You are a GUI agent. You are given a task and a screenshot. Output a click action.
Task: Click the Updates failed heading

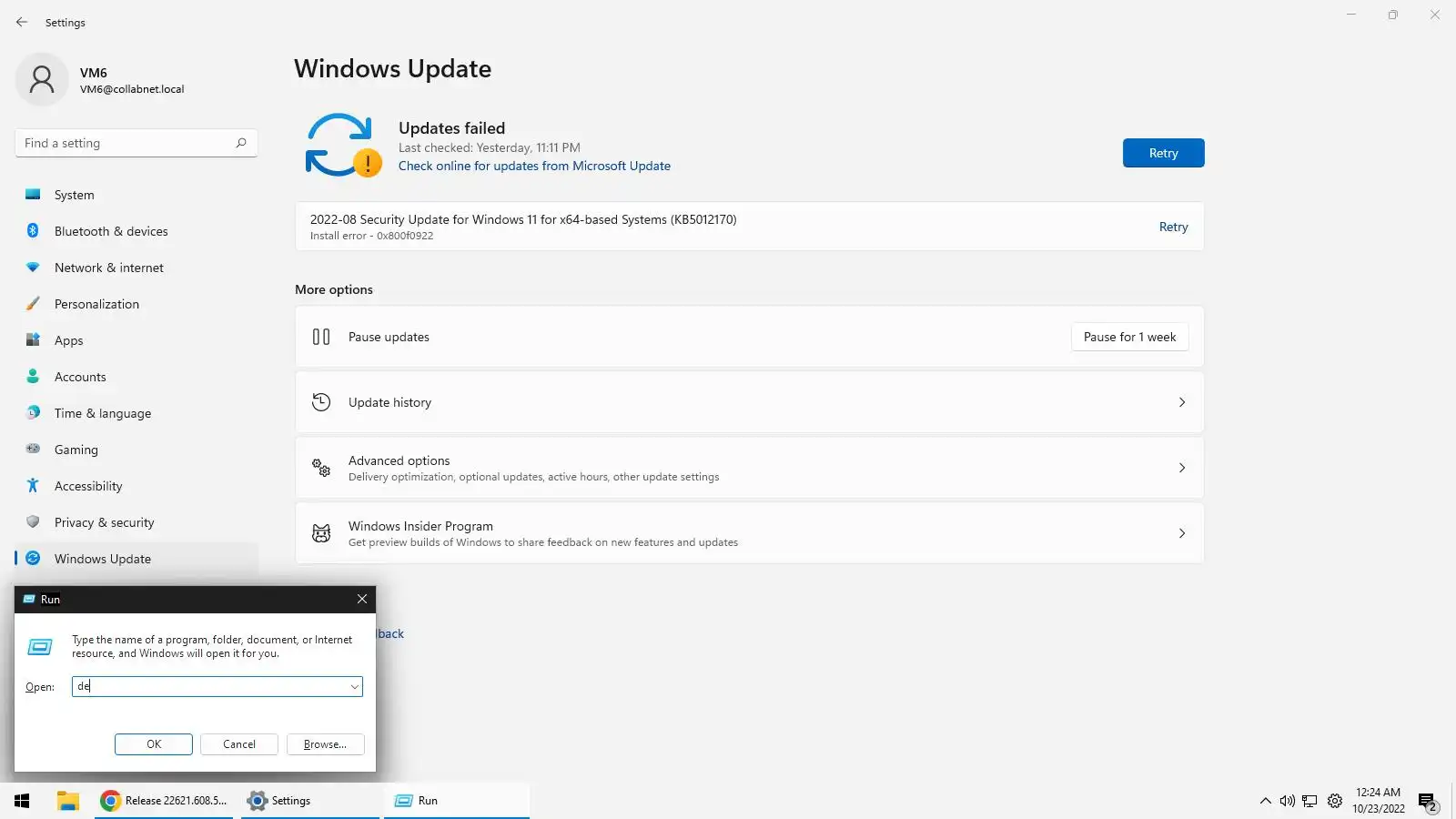pyautogui.click(x=451, y=128)
